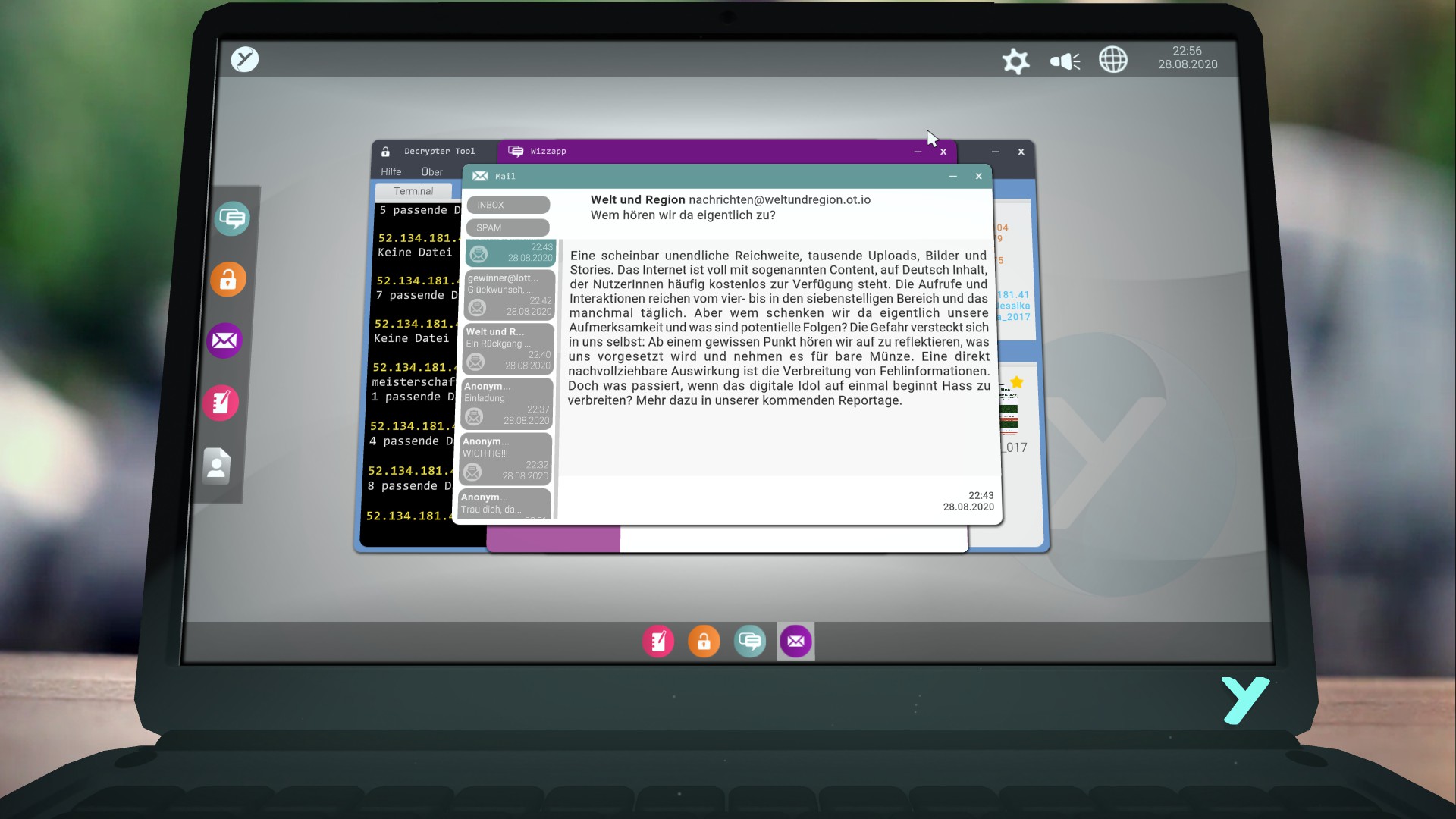The height and width of the screenshot is (819, 1456).
Task: Click terminal line '8 passende D'
Action: (x=409, y=486)
